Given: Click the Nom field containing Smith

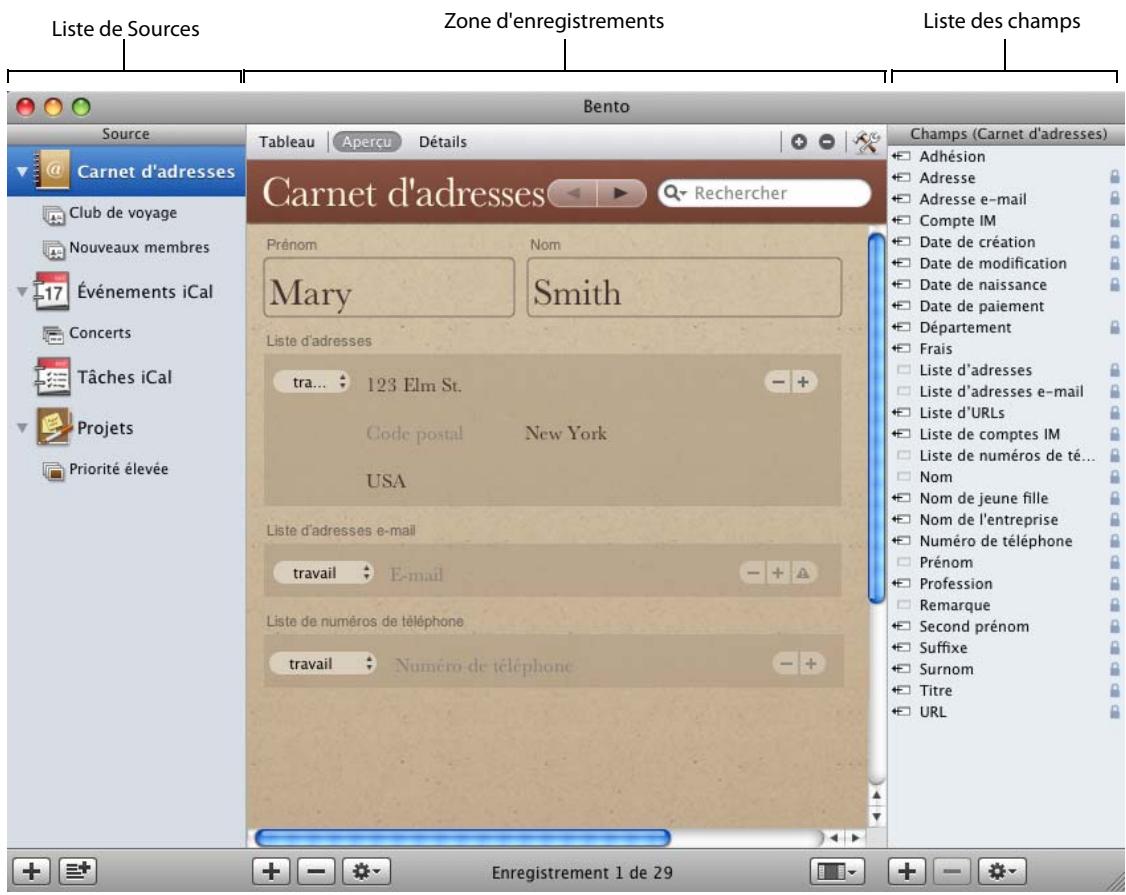Looking at the screenshot, I should (x=684, y=287).
